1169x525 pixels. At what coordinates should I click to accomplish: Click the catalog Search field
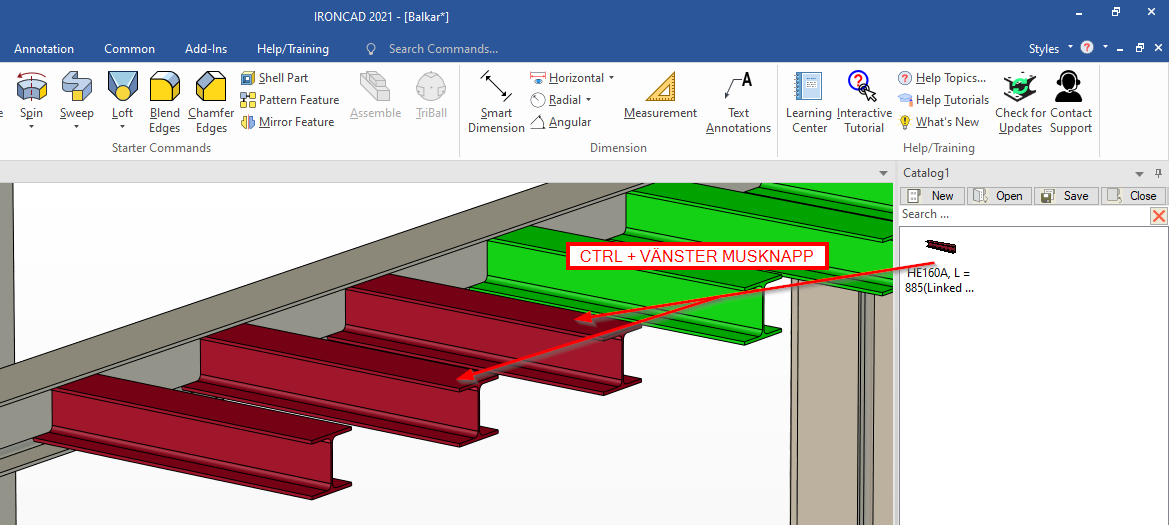point(1024,215)
